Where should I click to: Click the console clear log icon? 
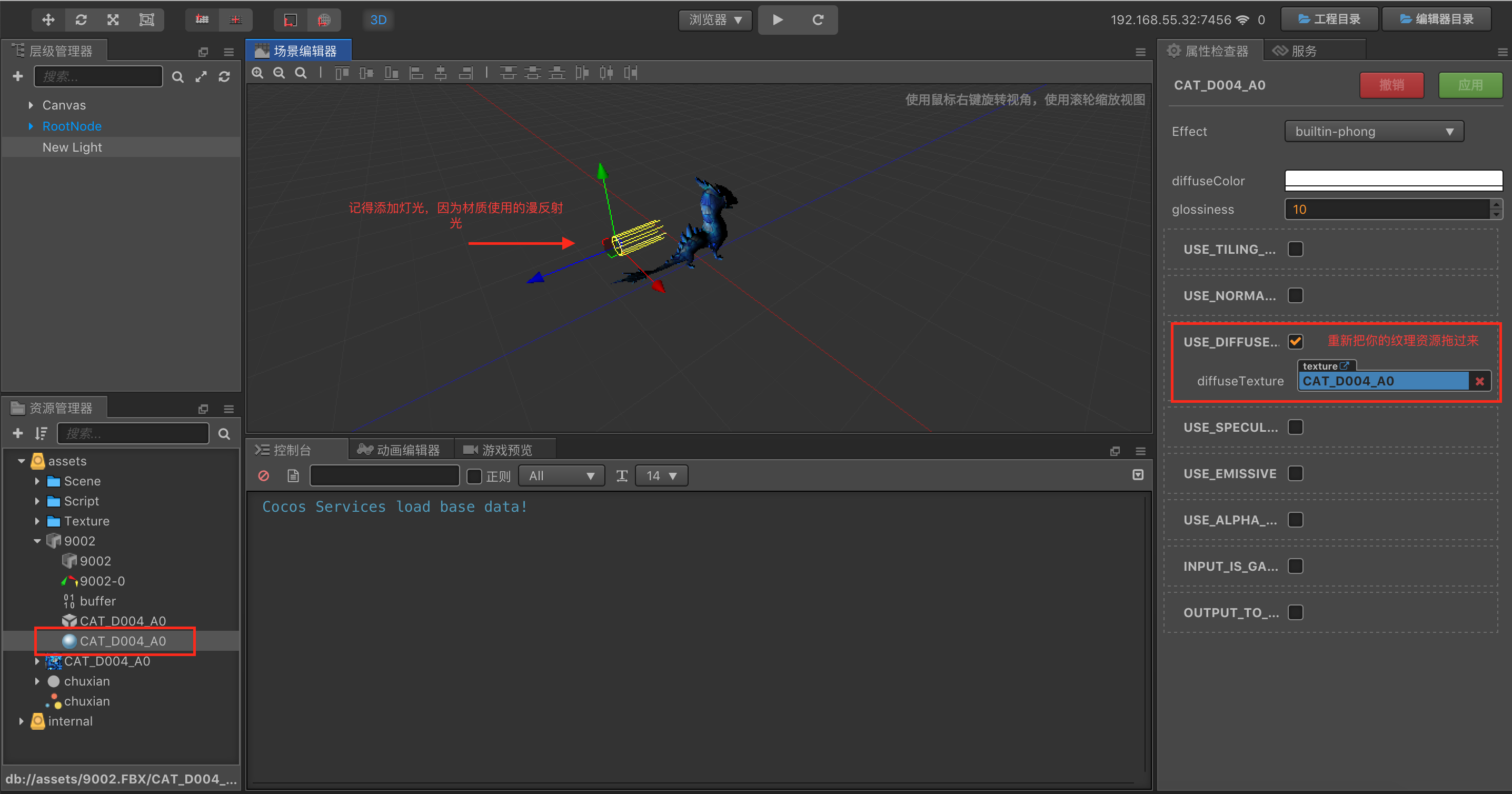[x=264, y=476]
